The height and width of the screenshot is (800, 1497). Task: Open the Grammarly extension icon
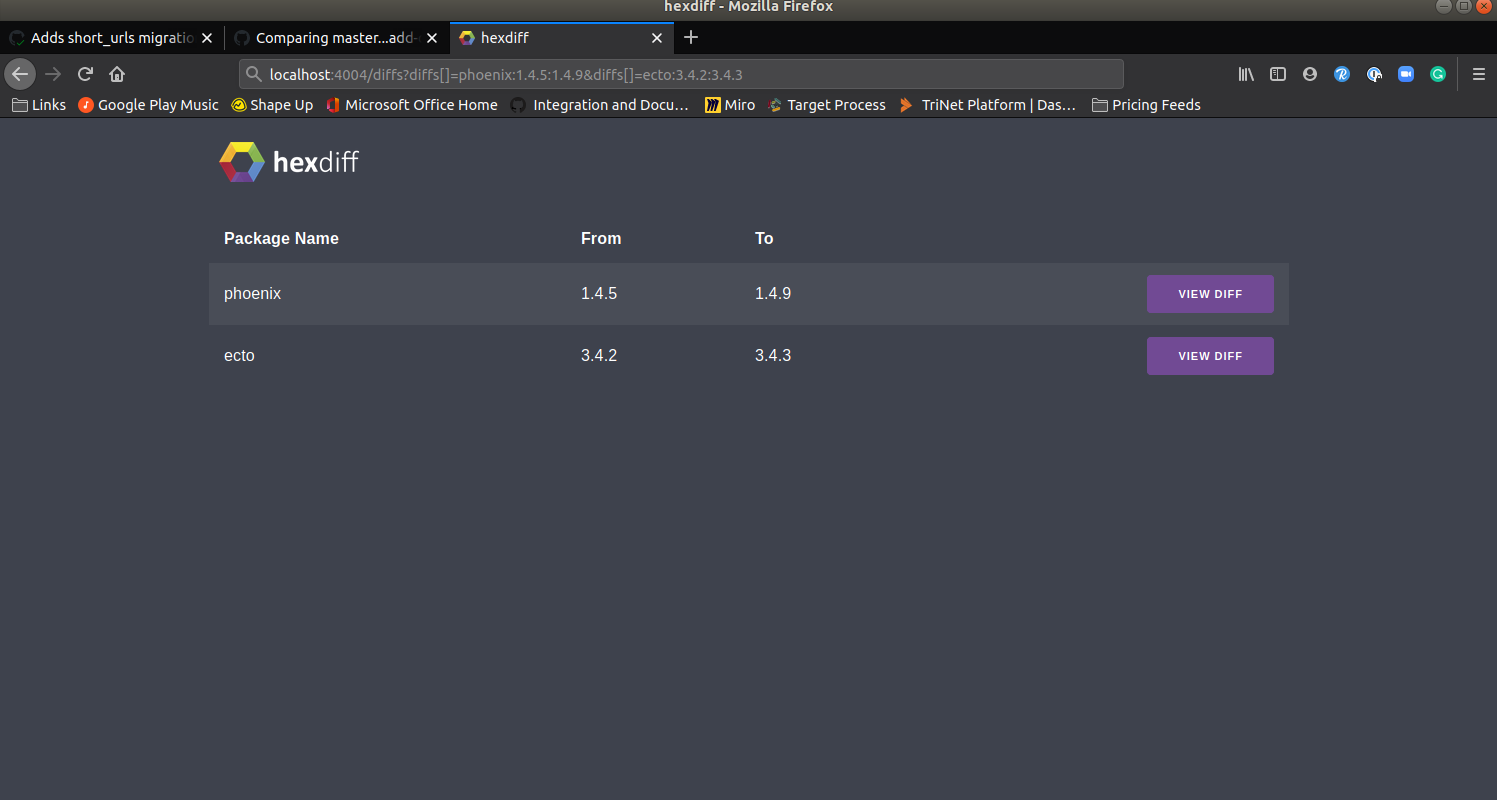pos(1438,74)
